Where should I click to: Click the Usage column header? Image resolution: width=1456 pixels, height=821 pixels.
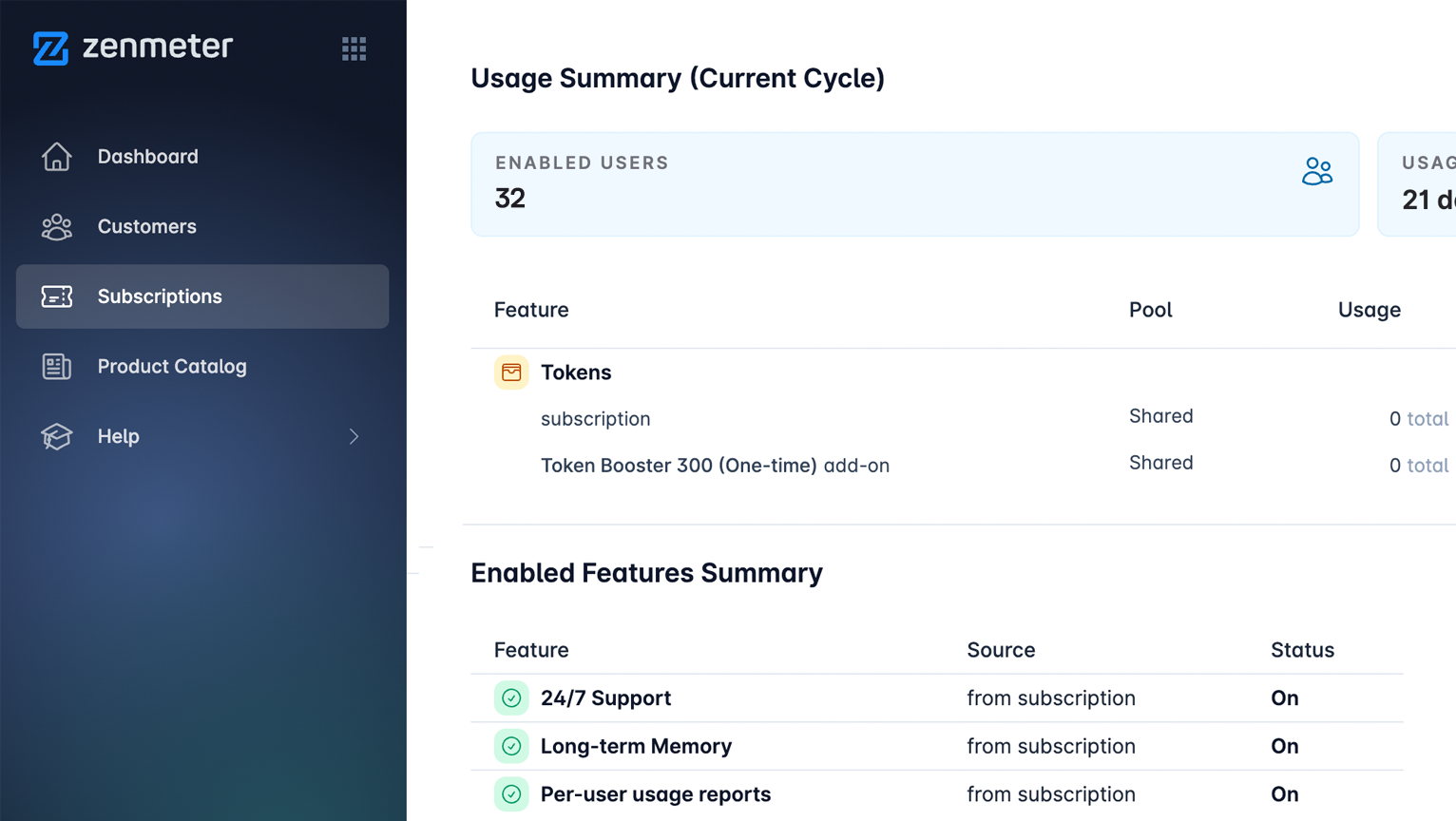pos(1370,310)
